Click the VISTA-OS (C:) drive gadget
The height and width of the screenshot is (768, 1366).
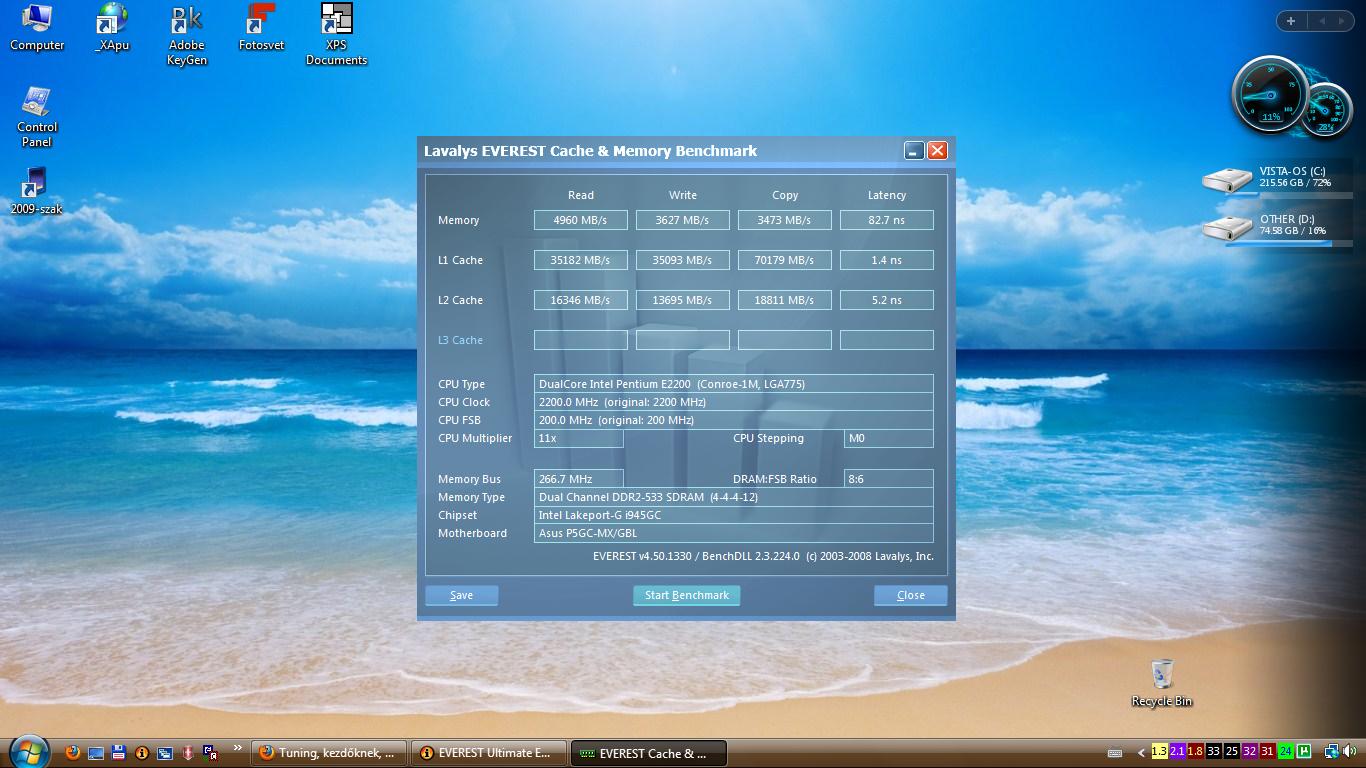click(x=1277, y=179)
